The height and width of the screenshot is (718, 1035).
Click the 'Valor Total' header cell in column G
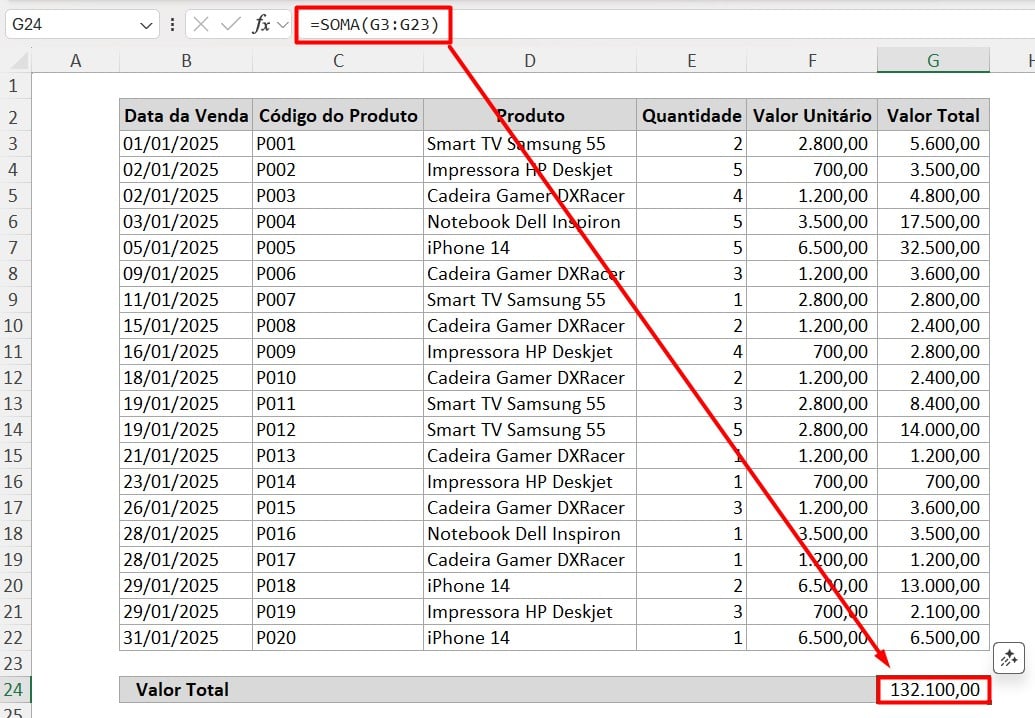coord(933,115)
